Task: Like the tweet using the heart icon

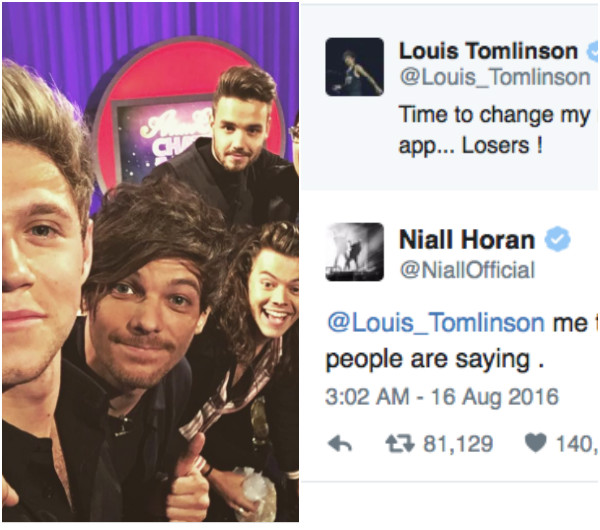Action: (535, 443)
